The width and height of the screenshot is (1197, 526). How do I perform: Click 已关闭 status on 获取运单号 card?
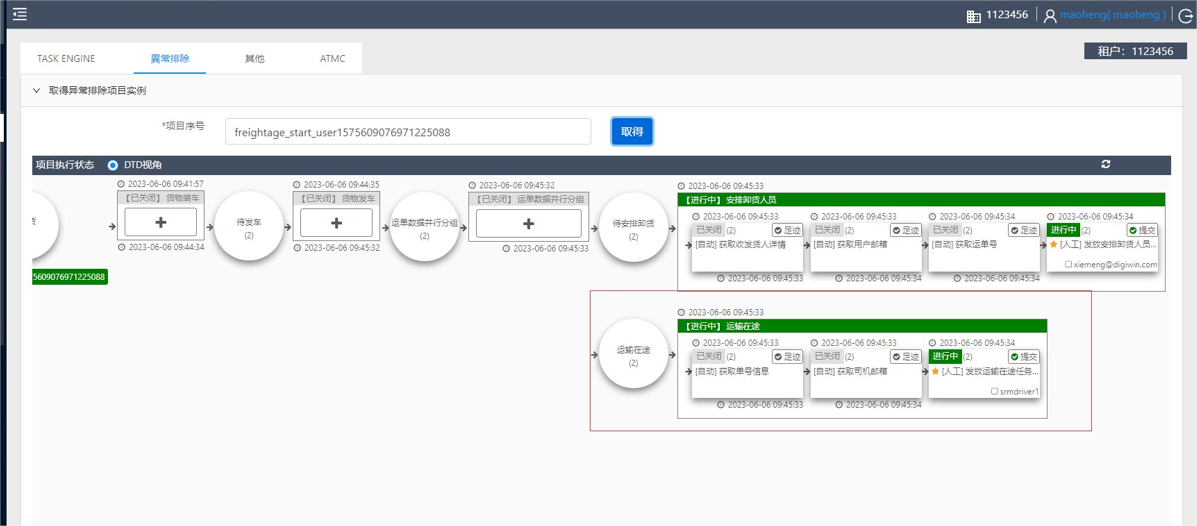click(x=944, y=230)
